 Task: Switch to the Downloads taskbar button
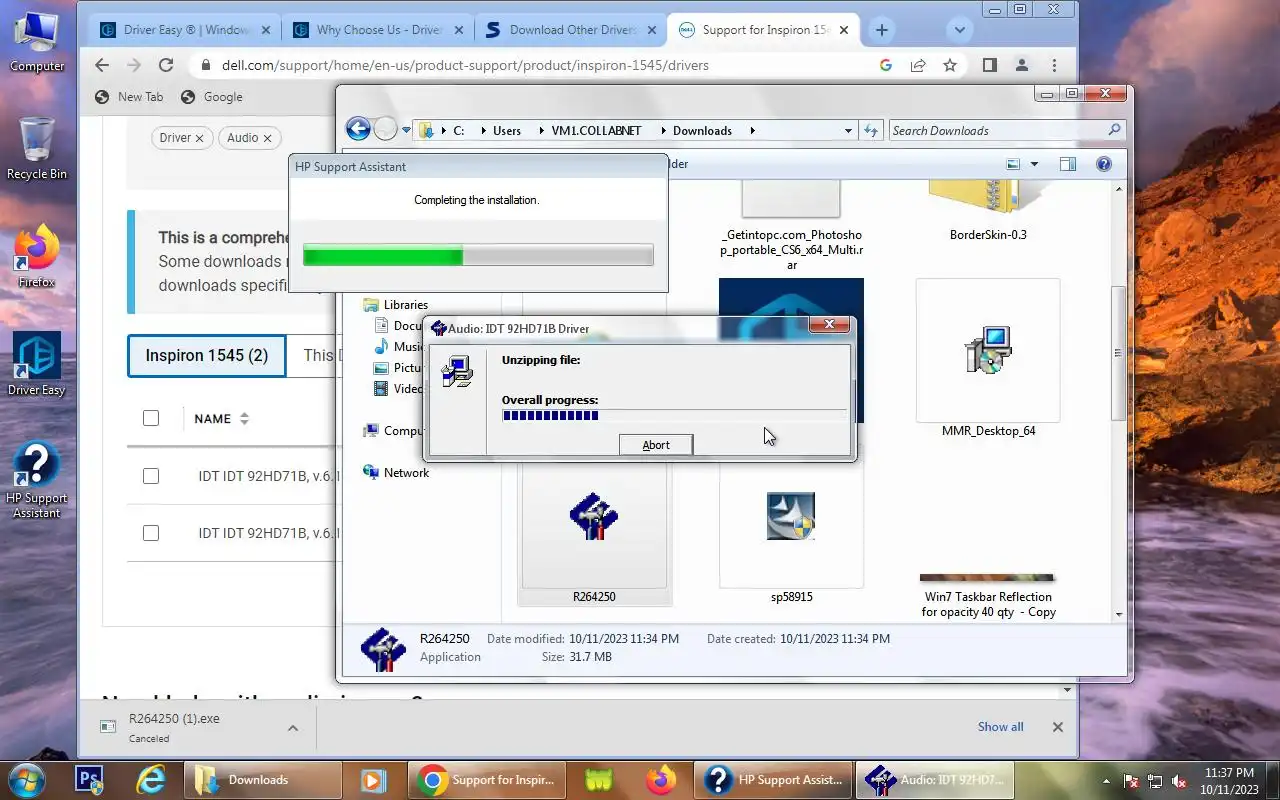[x=262, y=780]
